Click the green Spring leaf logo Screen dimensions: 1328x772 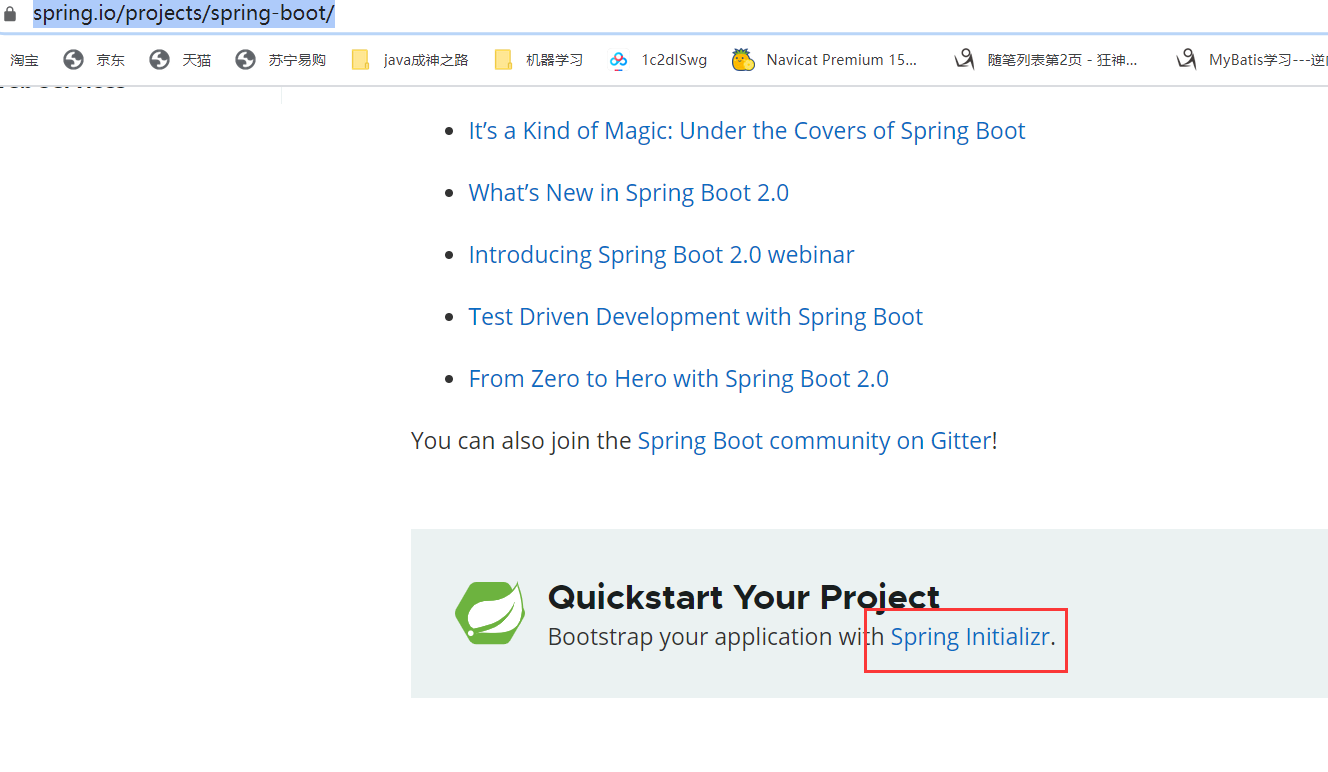click(490, 612)
